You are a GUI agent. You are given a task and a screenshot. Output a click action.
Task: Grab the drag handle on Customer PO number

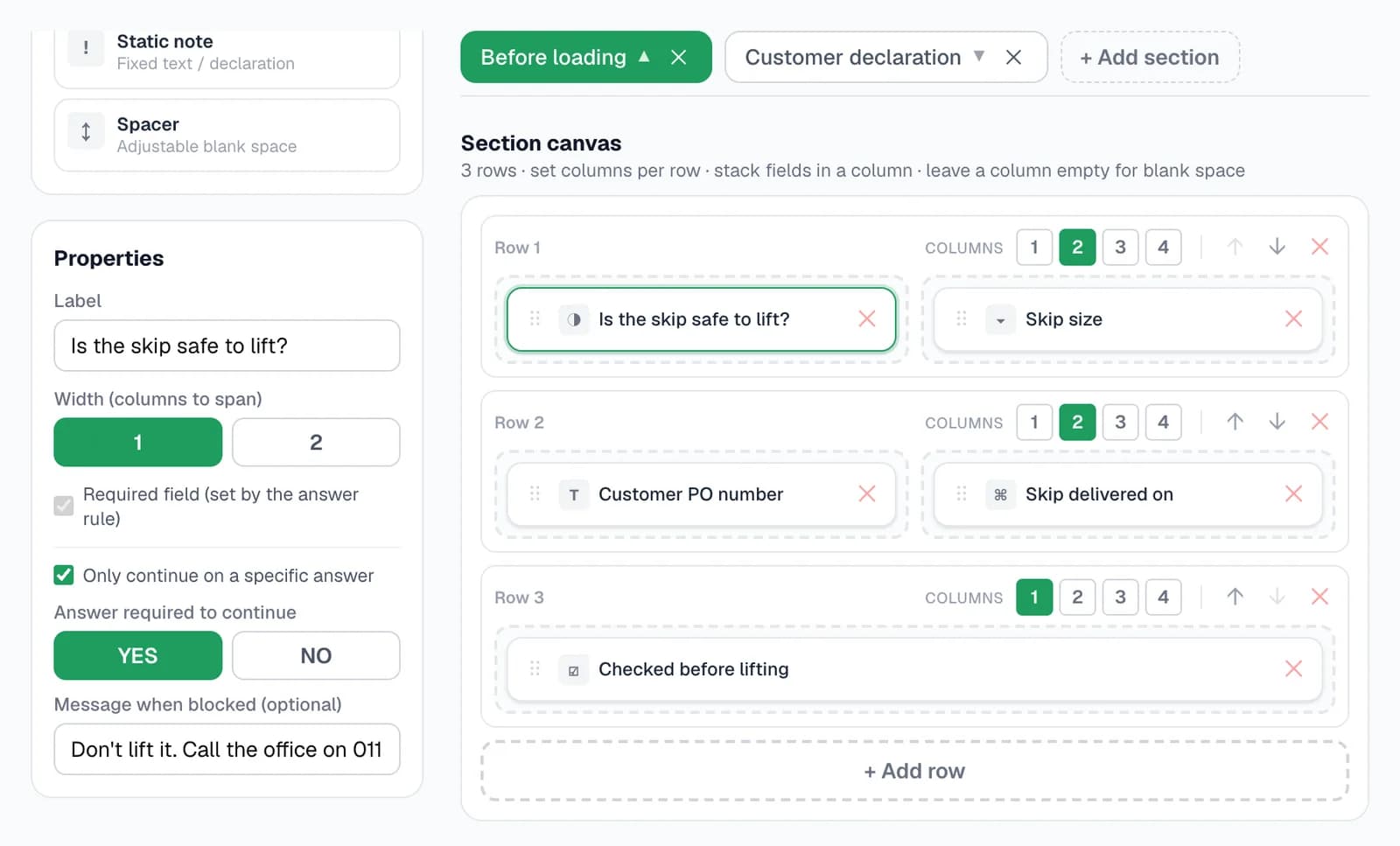535,494
